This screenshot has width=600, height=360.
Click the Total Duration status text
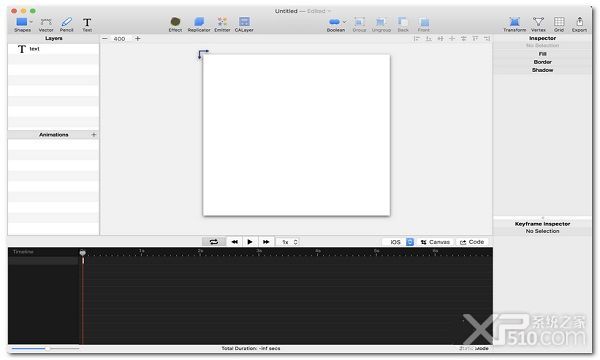coord(251,349)
